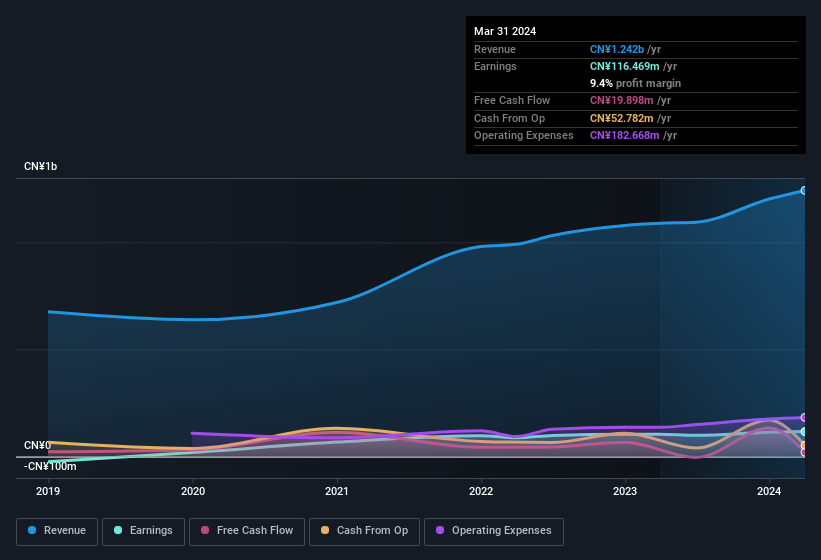Image resolution: width=821 pixels, height=560 pixels.
Task: Toggle the Free Cash Flow legend button
Action: coord(247,531)
